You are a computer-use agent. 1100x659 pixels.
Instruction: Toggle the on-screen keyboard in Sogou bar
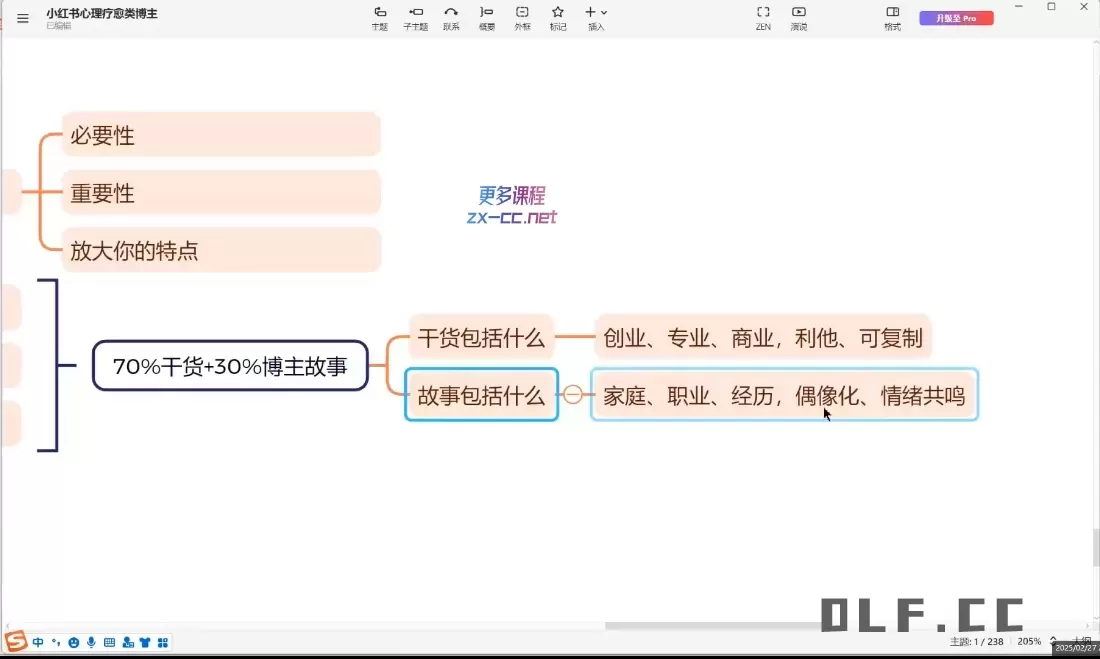109,642
